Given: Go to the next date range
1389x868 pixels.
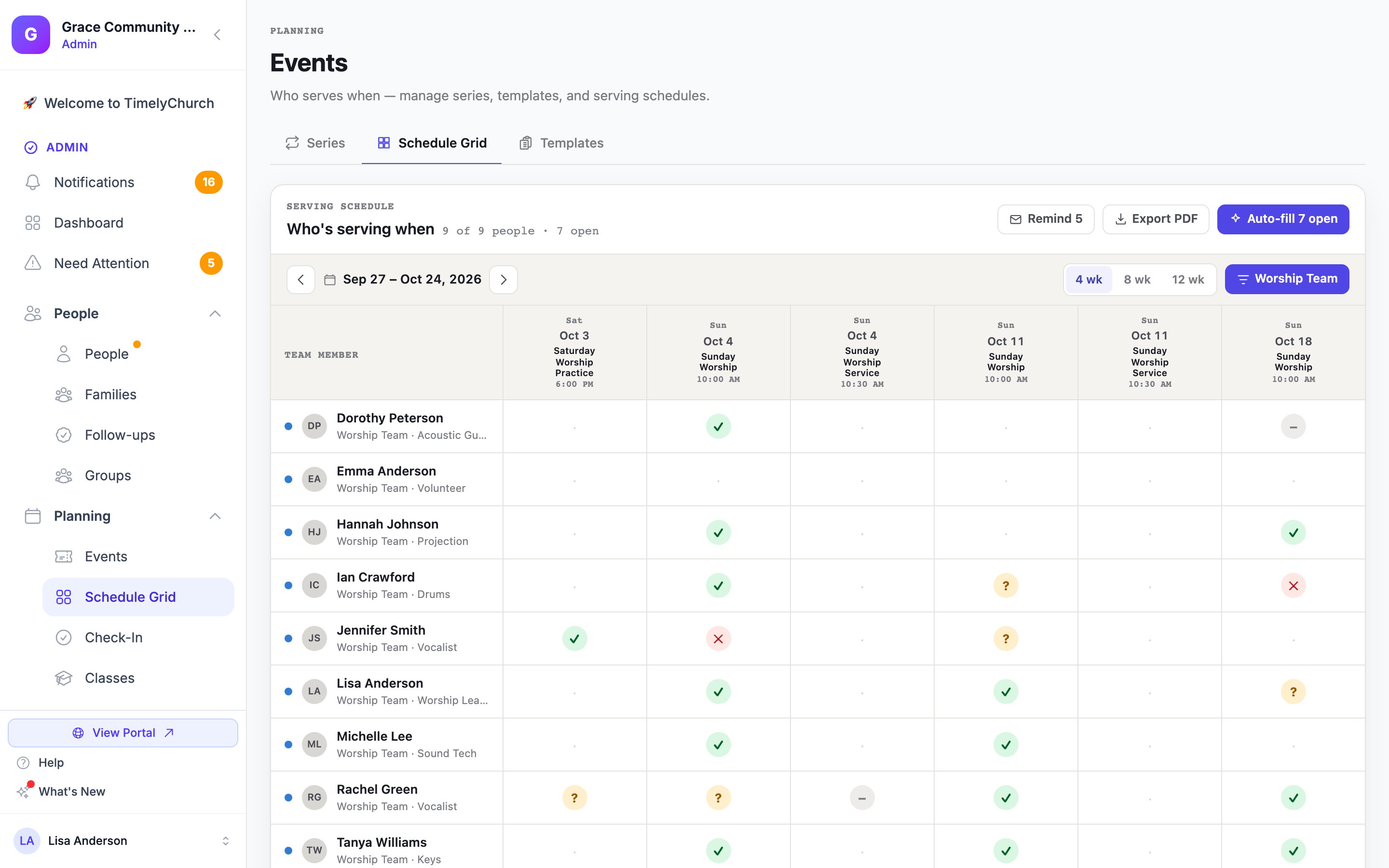Looking at the screenshot, I should (504, 280).
